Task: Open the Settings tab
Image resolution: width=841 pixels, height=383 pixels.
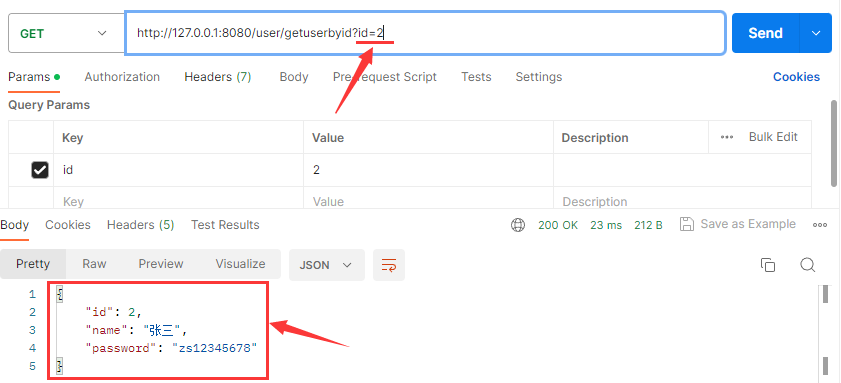Action: [538, 77]
